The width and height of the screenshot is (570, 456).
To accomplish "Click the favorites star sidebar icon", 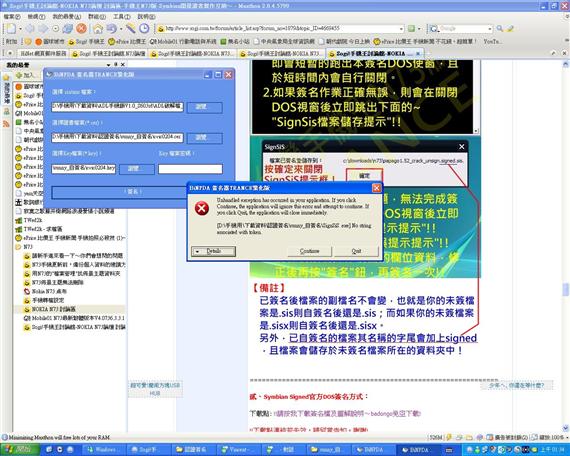I will (6, 77).
